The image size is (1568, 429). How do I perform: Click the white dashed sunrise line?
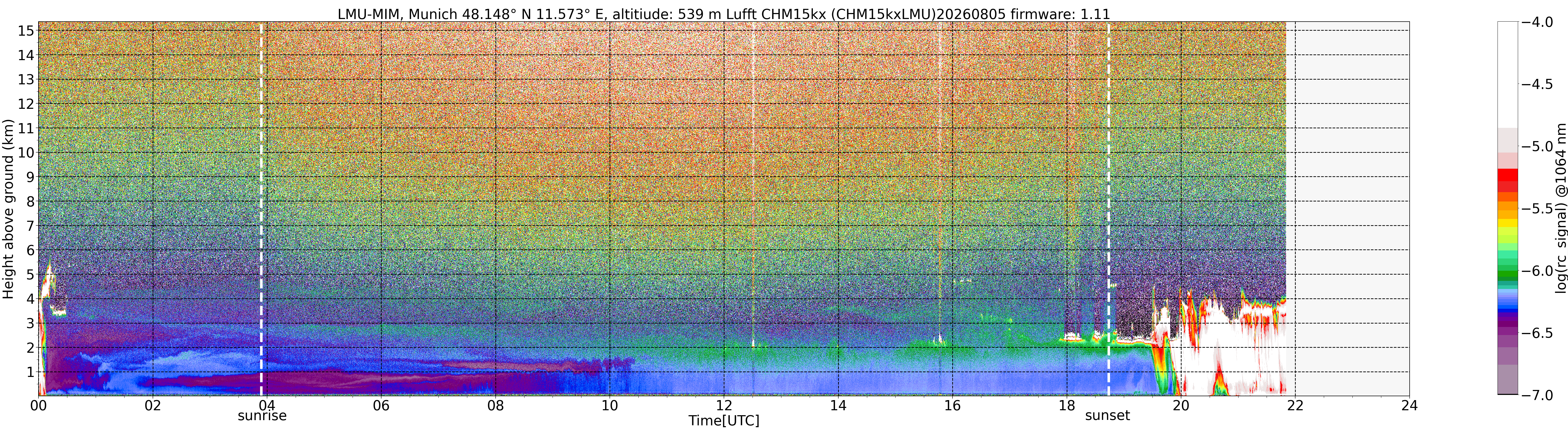click(261, 209)
